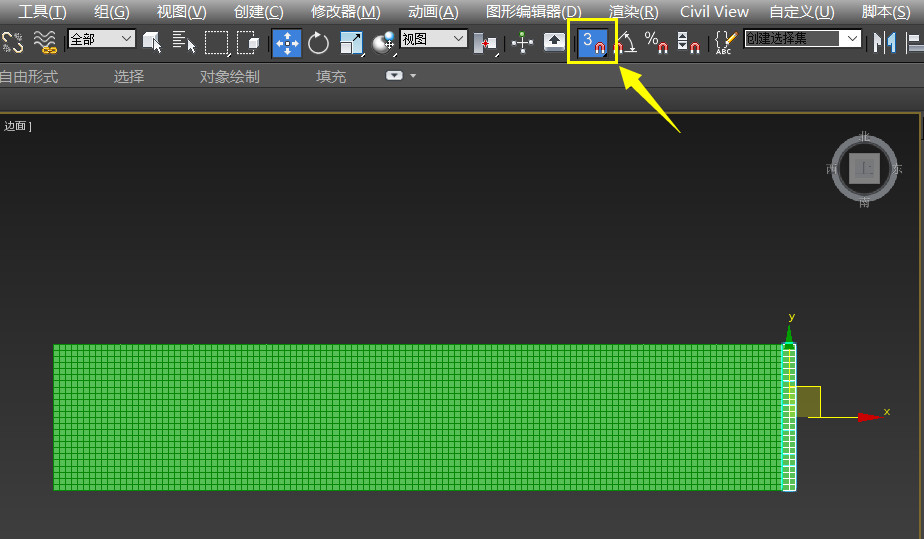Click the ribbon minimize toggle button
The width and height of the screenshot is (924, 539).
point(394,75)
